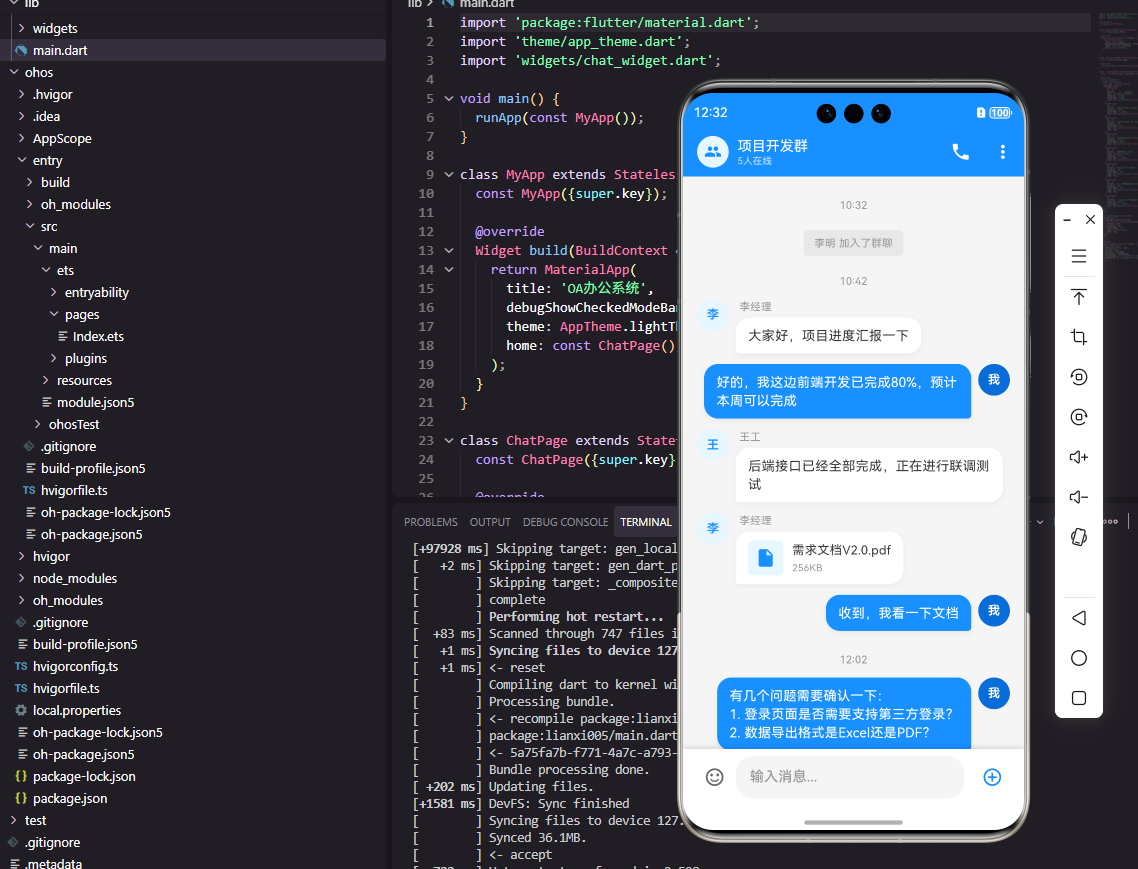Open oh-package.json5 under entry
Screen dimensions: 1138x869
pyautogui.click(x=91, y=534)
